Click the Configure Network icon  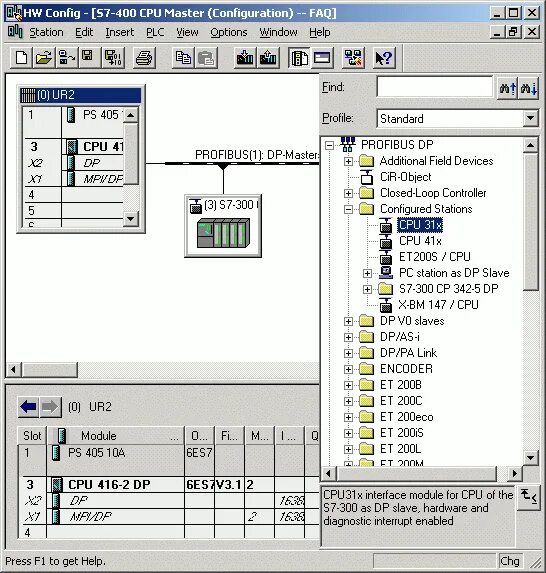pyautogui.click(x=353, y=58)
